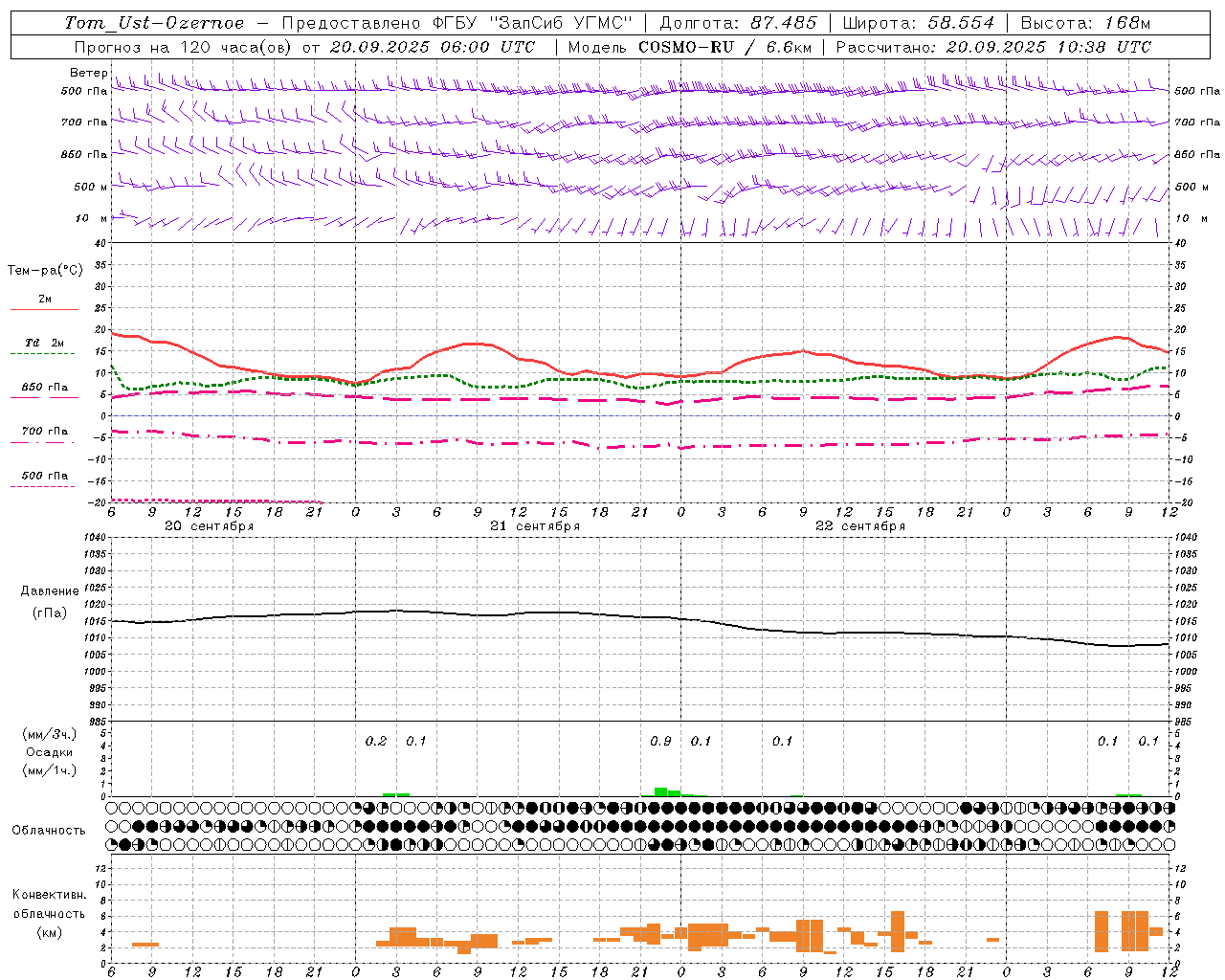
Task: Select the left 10 м wind level label
Action: click(91, 218)
